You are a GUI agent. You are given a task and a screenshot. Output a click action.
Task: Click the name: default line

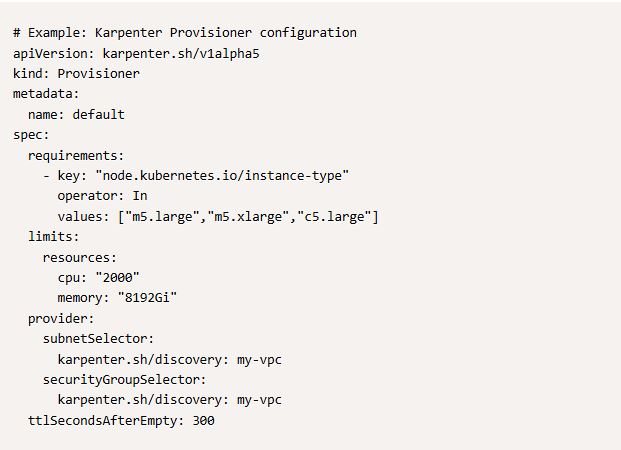tap(76, 114)
